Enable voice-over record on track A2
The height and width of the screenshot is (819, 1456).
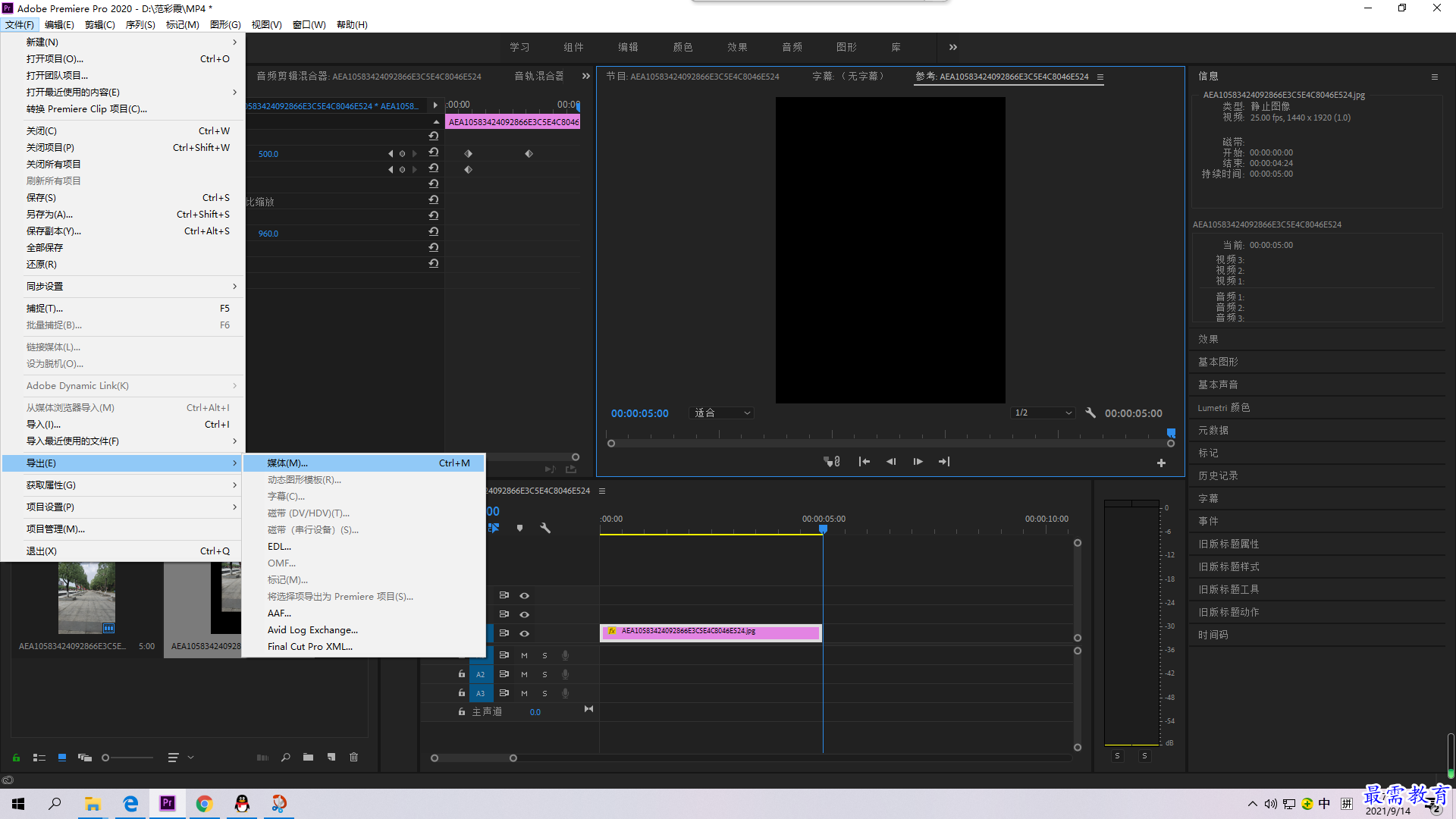pyautogui.click(x=565, y=674)
